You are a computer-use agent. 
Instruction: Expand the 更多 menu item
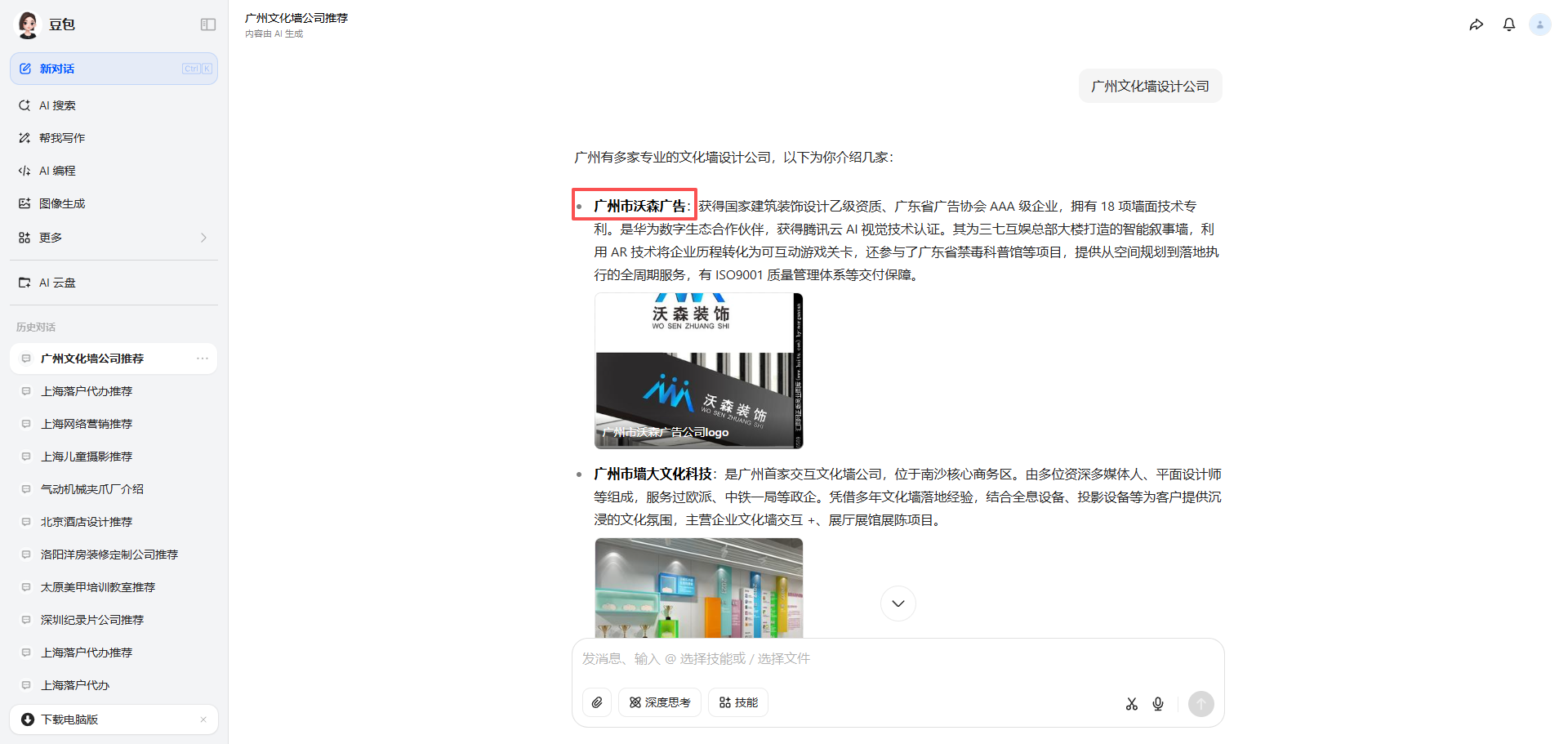click(x=114, y=238)
